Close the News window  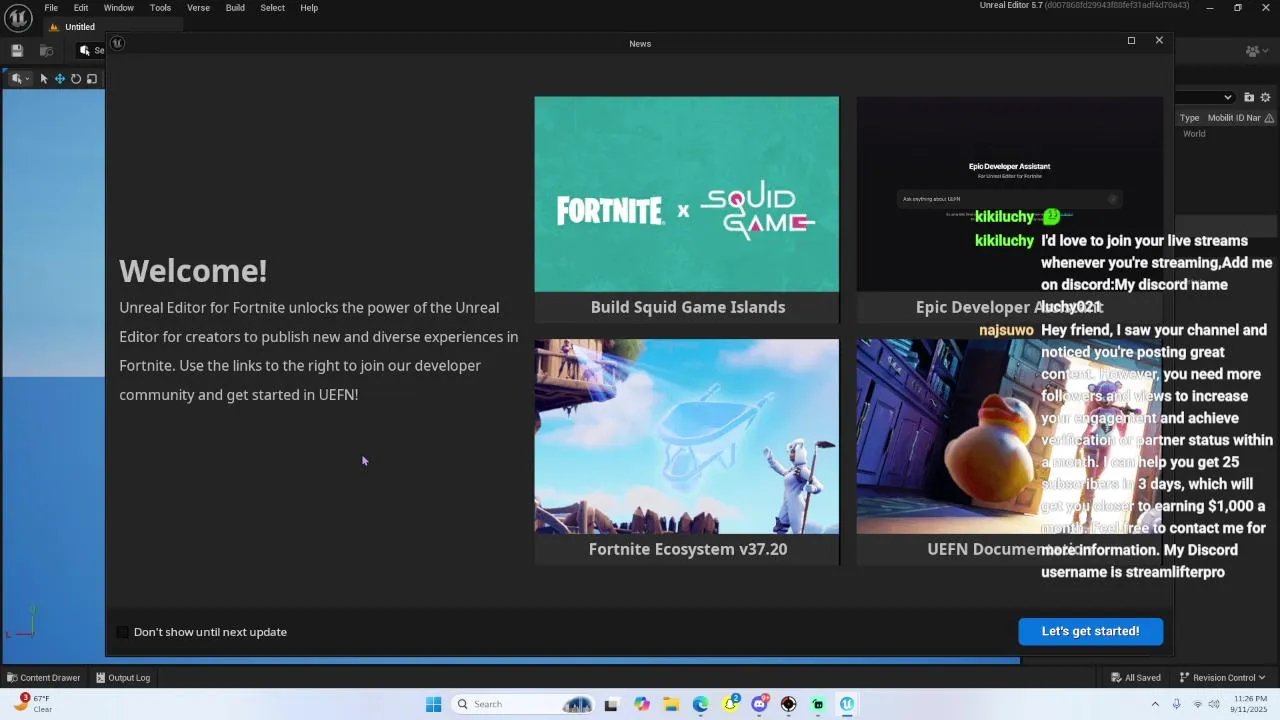pos(1159,41)
